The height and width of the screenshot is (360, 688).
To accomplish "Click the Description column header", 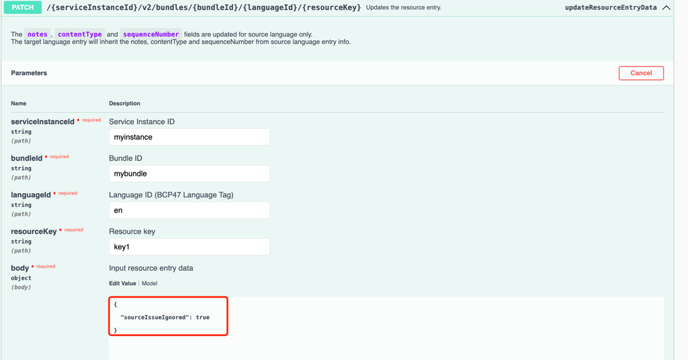I will (x=125, y=103).
